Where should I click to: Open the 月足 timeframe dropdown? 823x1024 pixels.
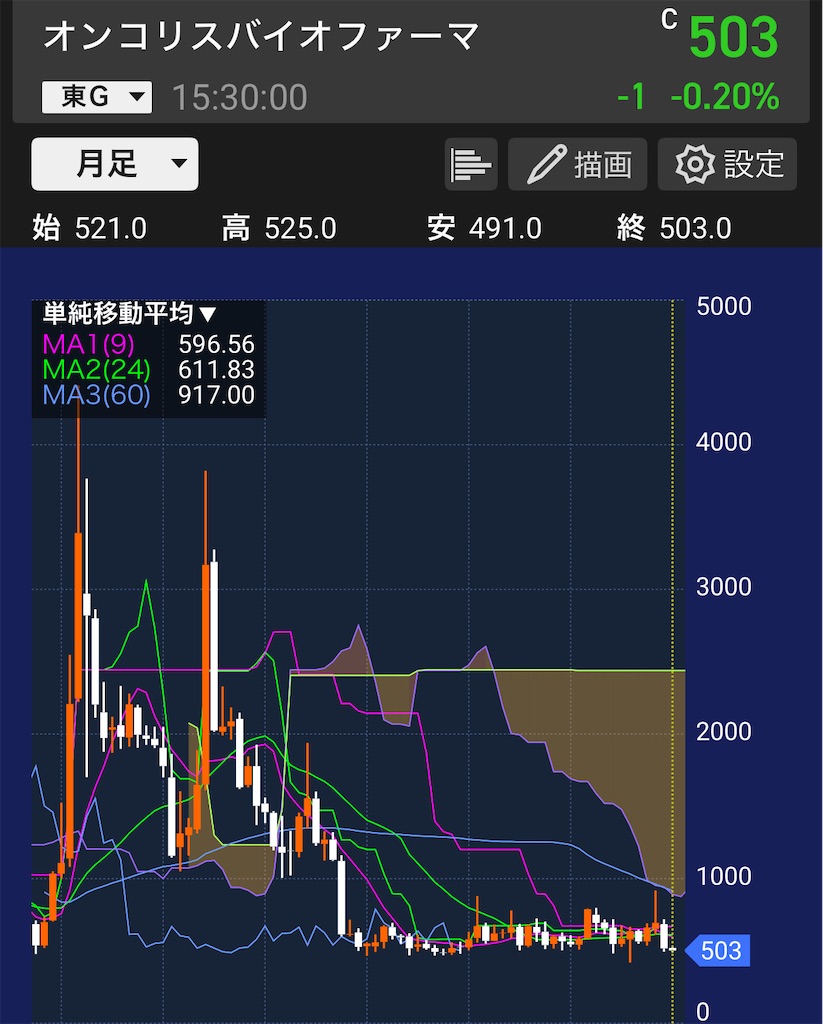tap(115, 164)
